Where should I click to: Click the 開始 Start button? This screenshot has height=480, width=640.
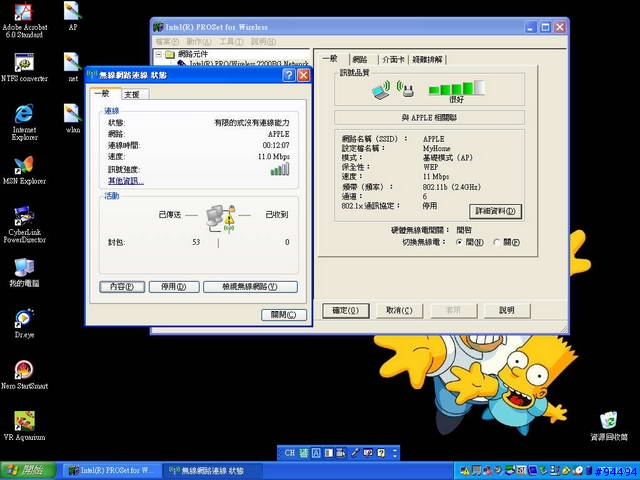pos(28,471)
